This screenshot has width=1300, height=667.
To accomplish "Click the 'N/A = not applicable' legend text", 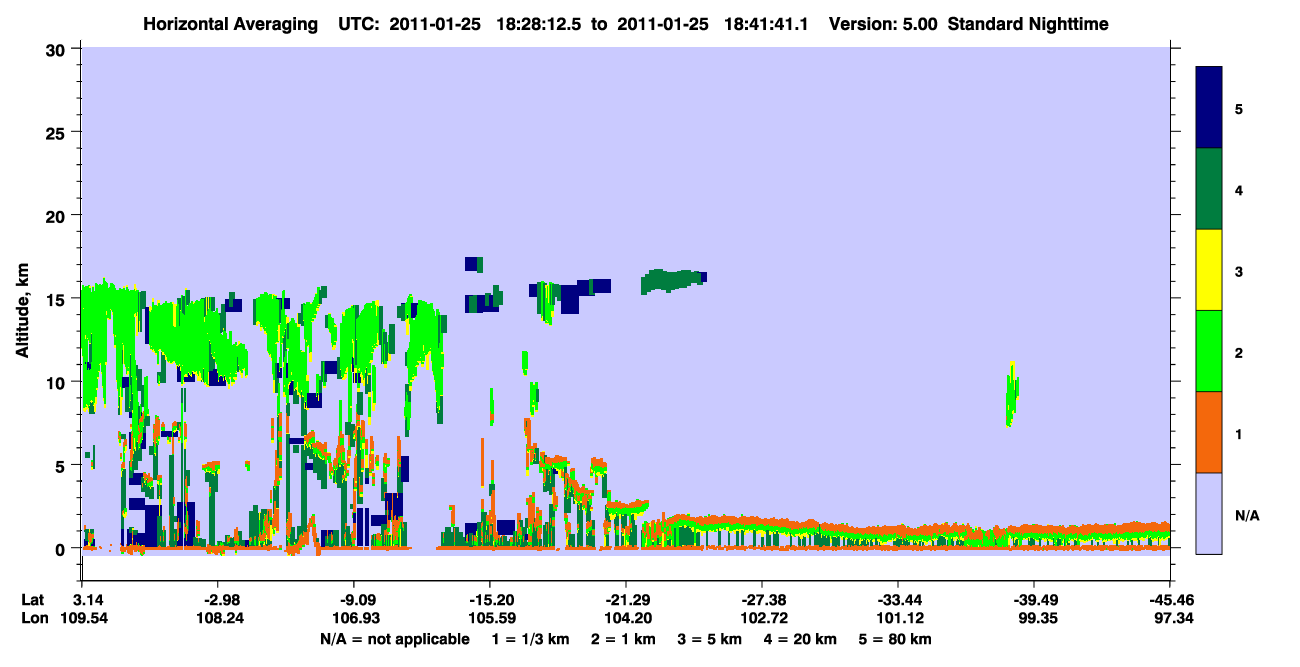I will (394, 639).
